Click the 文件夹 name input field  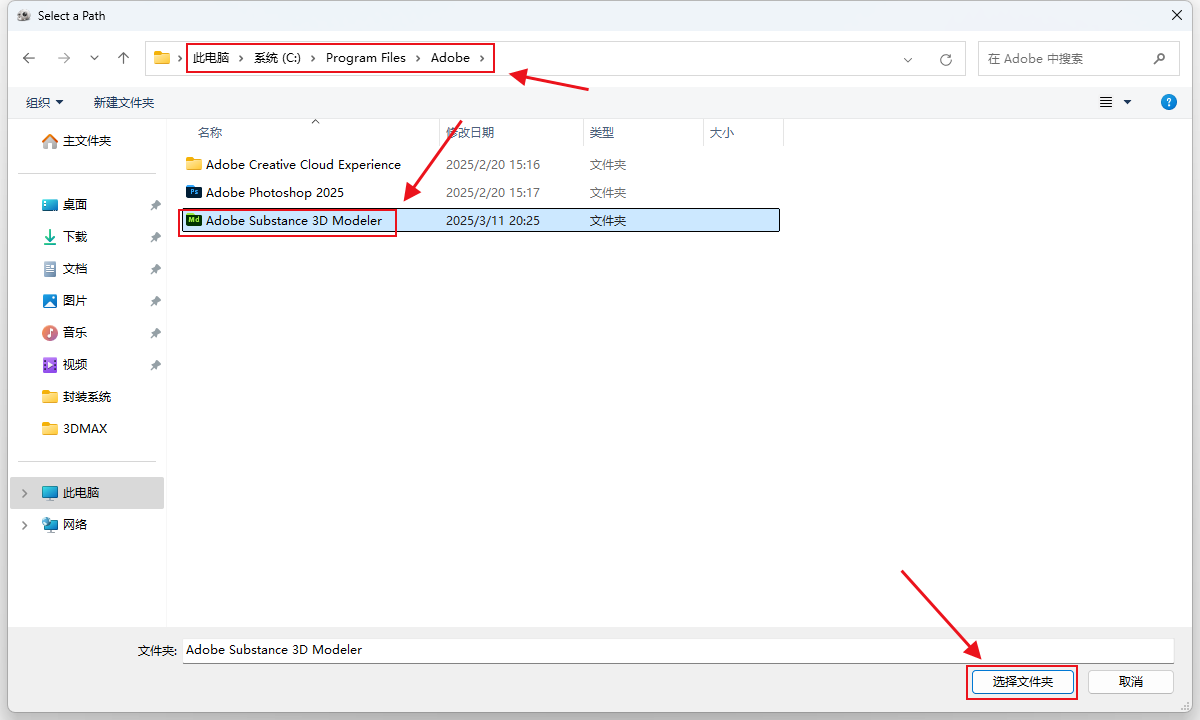click(x=677, y=650)
